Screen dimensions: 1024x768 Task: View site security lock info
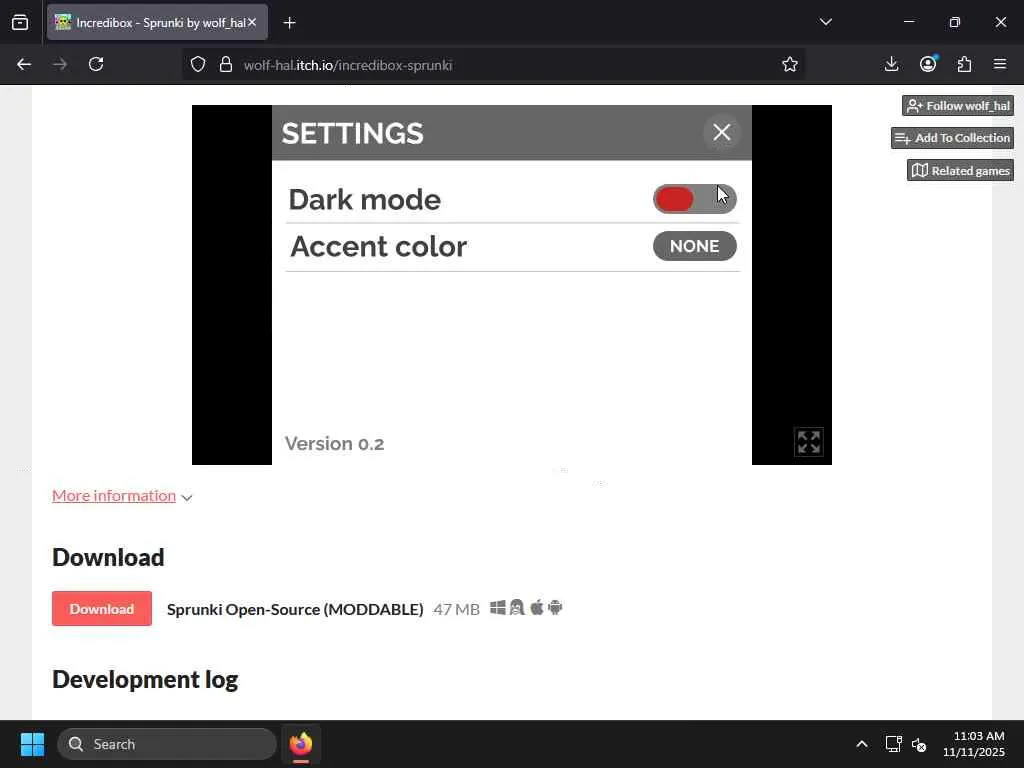(226, 65)
